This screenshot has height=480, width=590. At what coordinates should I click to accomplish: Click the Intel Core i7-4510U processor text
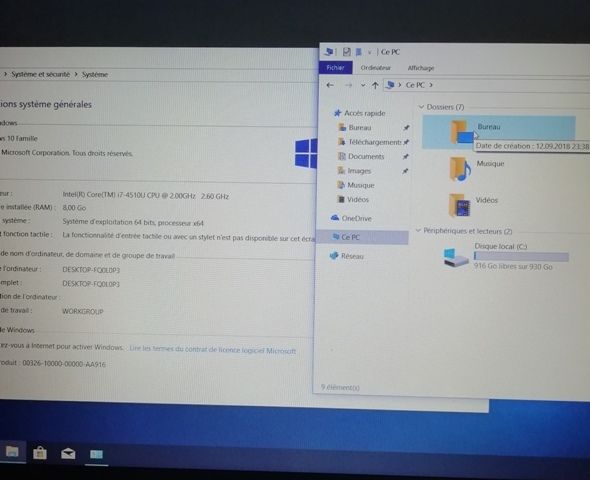click(145, 195)
